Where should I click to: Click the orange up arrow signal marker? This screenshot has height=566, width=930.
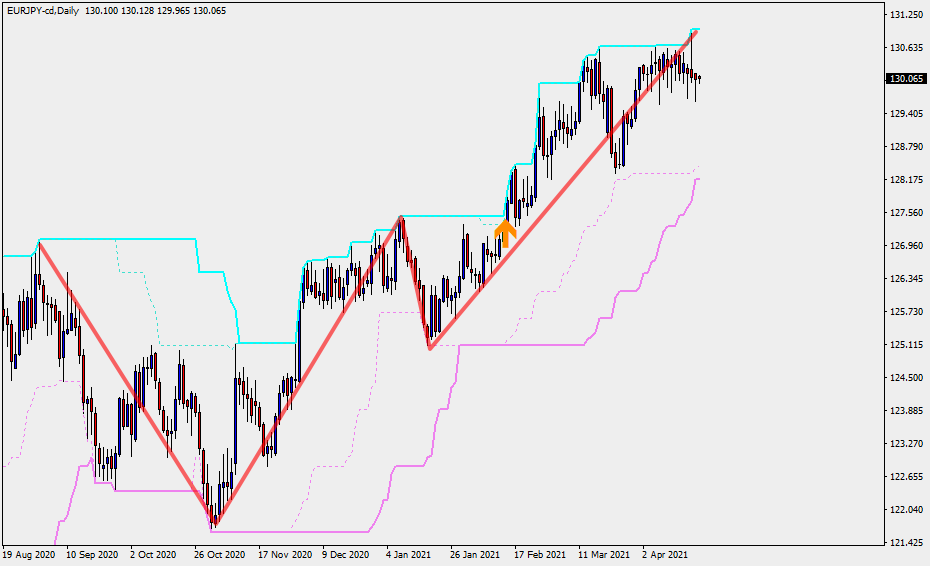506,234
